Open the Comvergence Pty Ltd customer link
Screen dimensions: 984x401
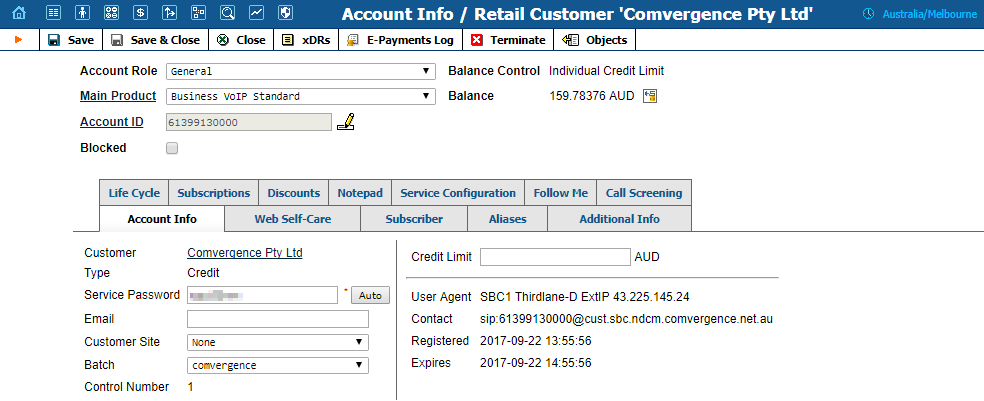[245, 253]
